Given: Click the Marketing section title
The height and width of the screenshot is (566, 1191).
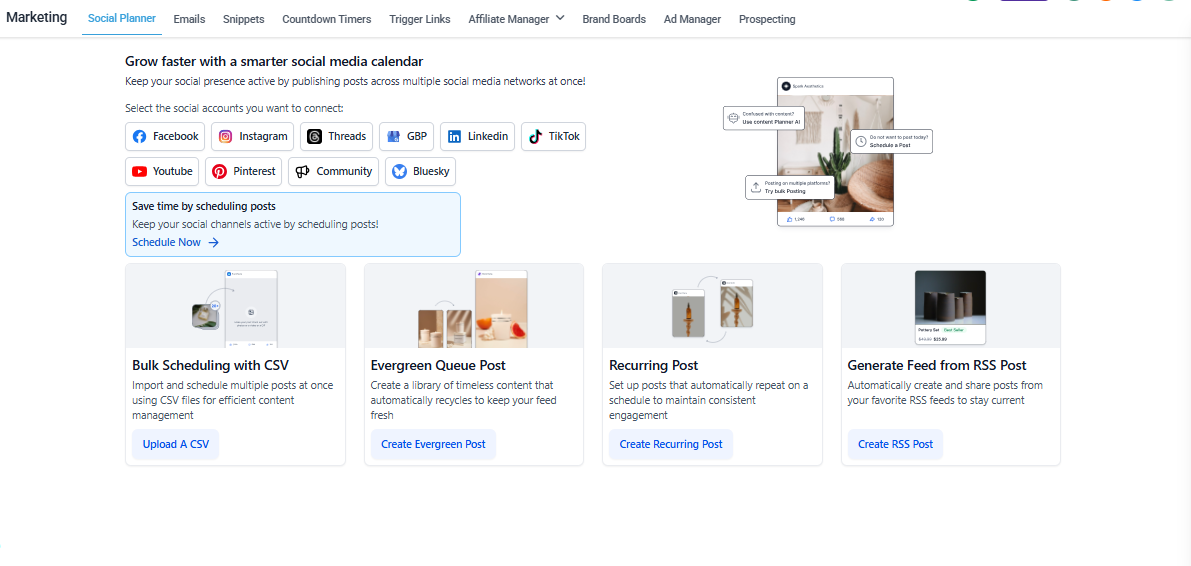Looking at the screenshot, I should pos(36,17).
